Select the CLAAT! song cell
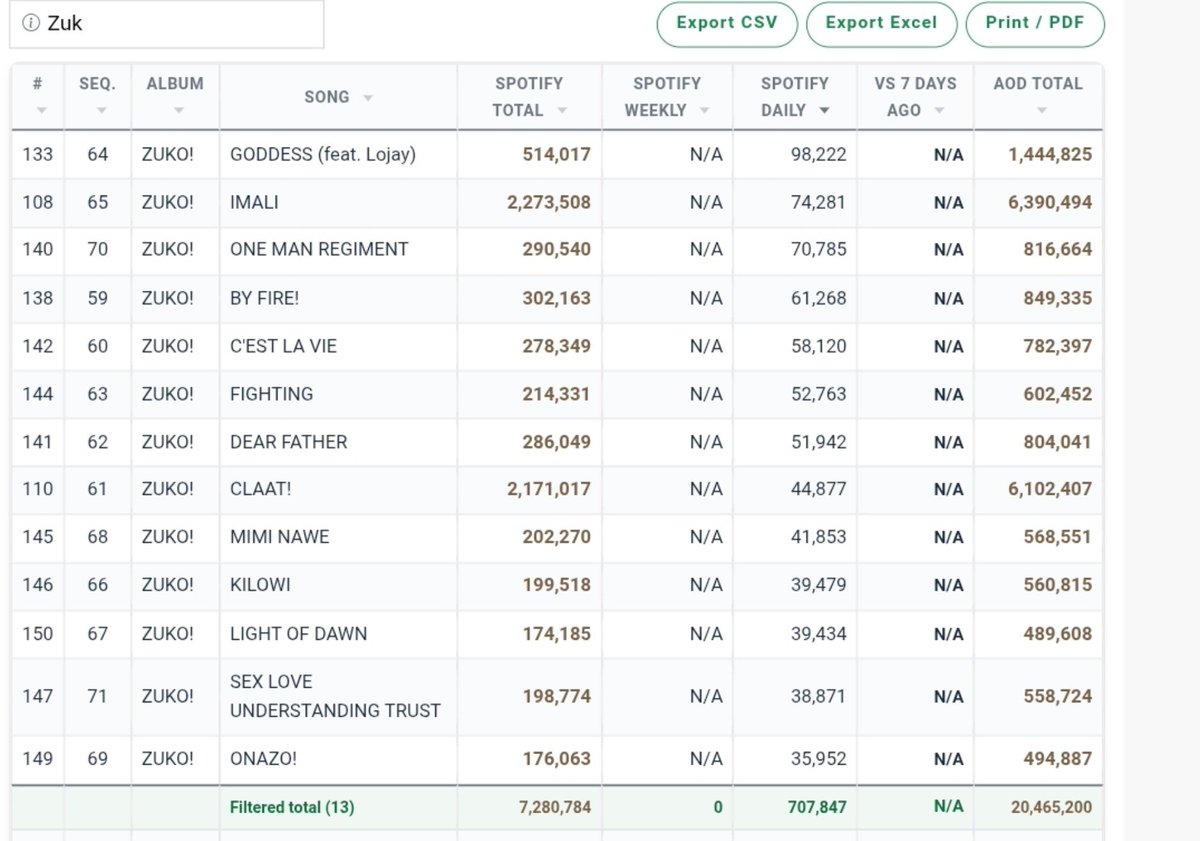Image resolution: width=1200 pixels, height=841 pixels. point(339,489)
